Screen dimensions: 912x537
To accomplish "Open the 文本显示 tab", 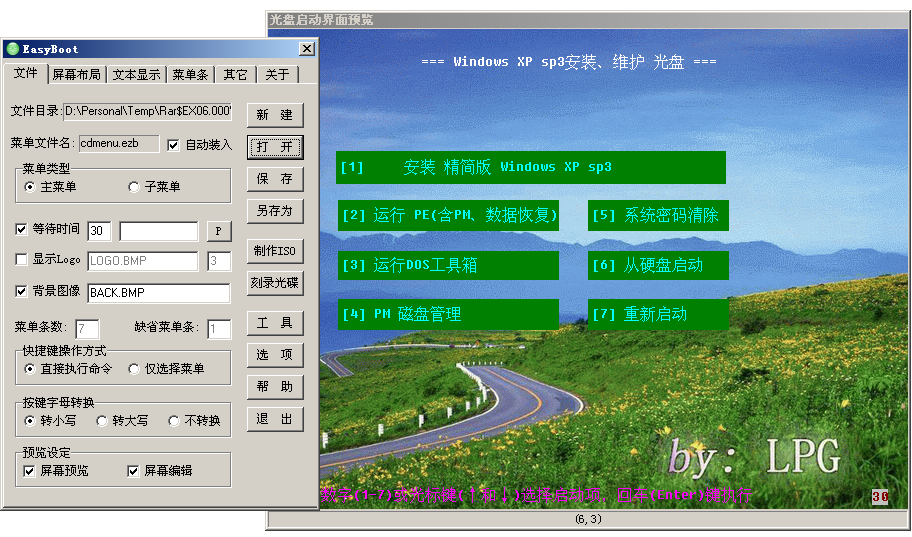I will click(x=136, y=75).
